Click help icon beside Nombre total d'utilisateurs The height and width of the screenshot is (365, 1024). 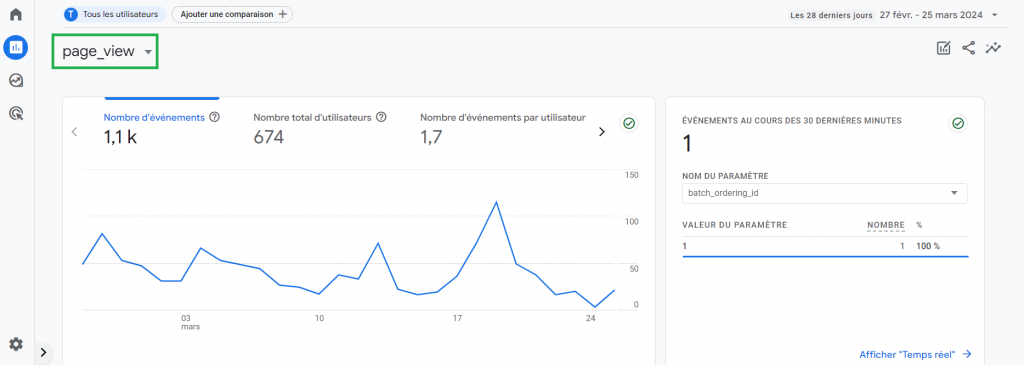click(x=382, y=118)
